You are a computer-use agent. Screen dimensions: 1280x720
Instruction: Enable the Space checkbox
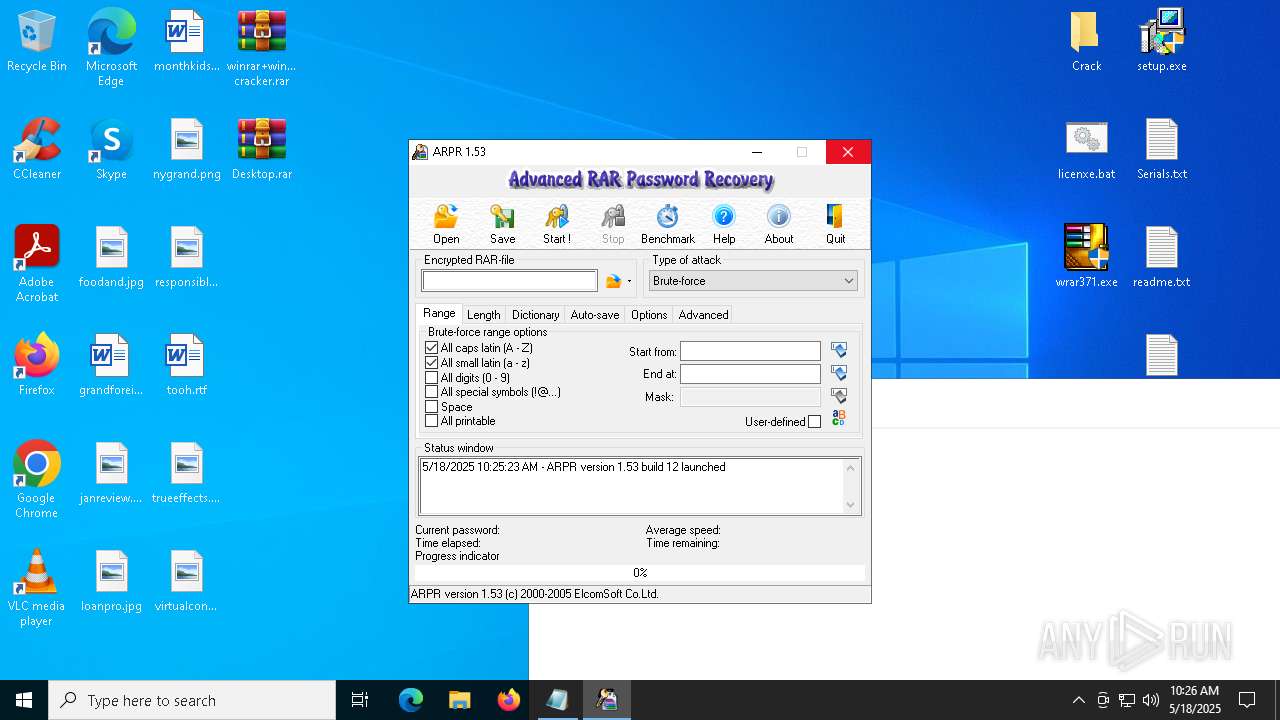[x=432, y=407]
